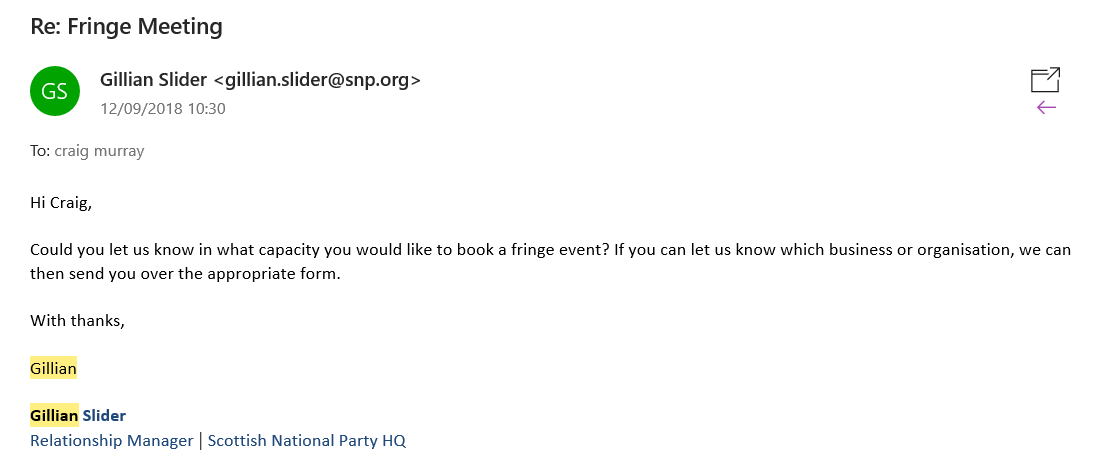The image size is (1107, 470).
Task: Click the 12/09/2018 10:30 timestamp
Action: coord(163,109)
